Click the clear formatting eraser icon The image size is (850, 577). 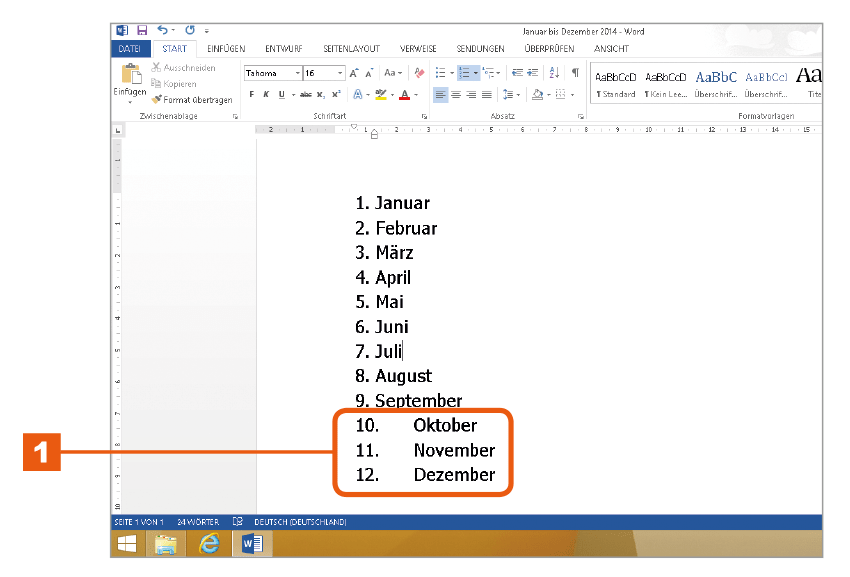pyautogui.click(x=419, y=73)
